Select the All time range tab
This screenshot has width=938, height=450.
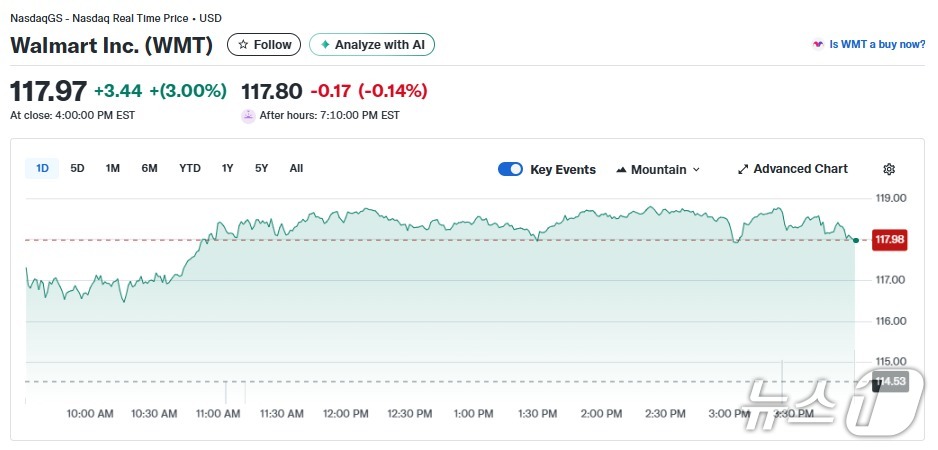pos(296,168)
